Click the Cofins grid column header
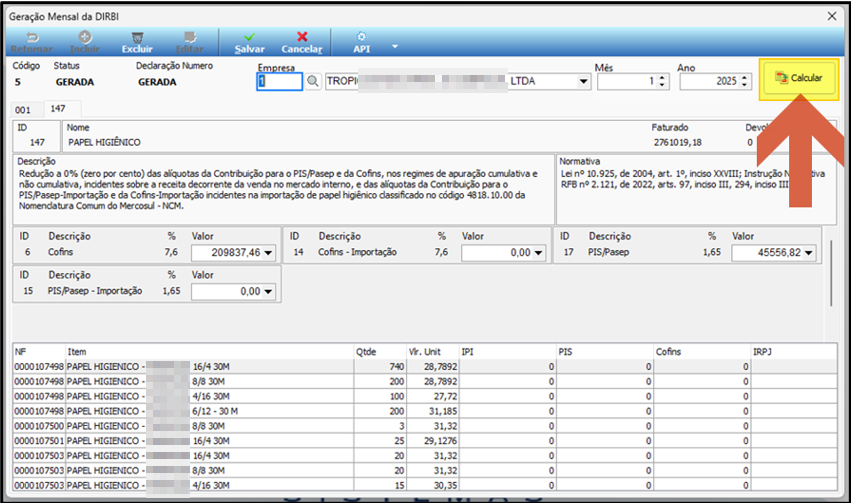851x503 pixels. pos(702,352)
